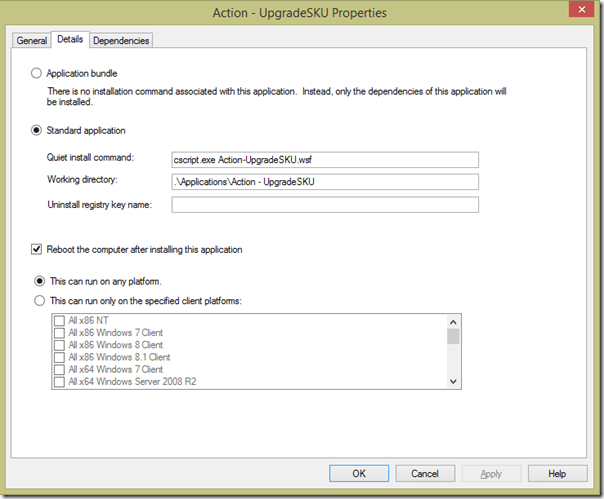This screenshot has height=499, width=604.
Task: Uncheck Reboot the computer after installing
Action: pos(38,249)
